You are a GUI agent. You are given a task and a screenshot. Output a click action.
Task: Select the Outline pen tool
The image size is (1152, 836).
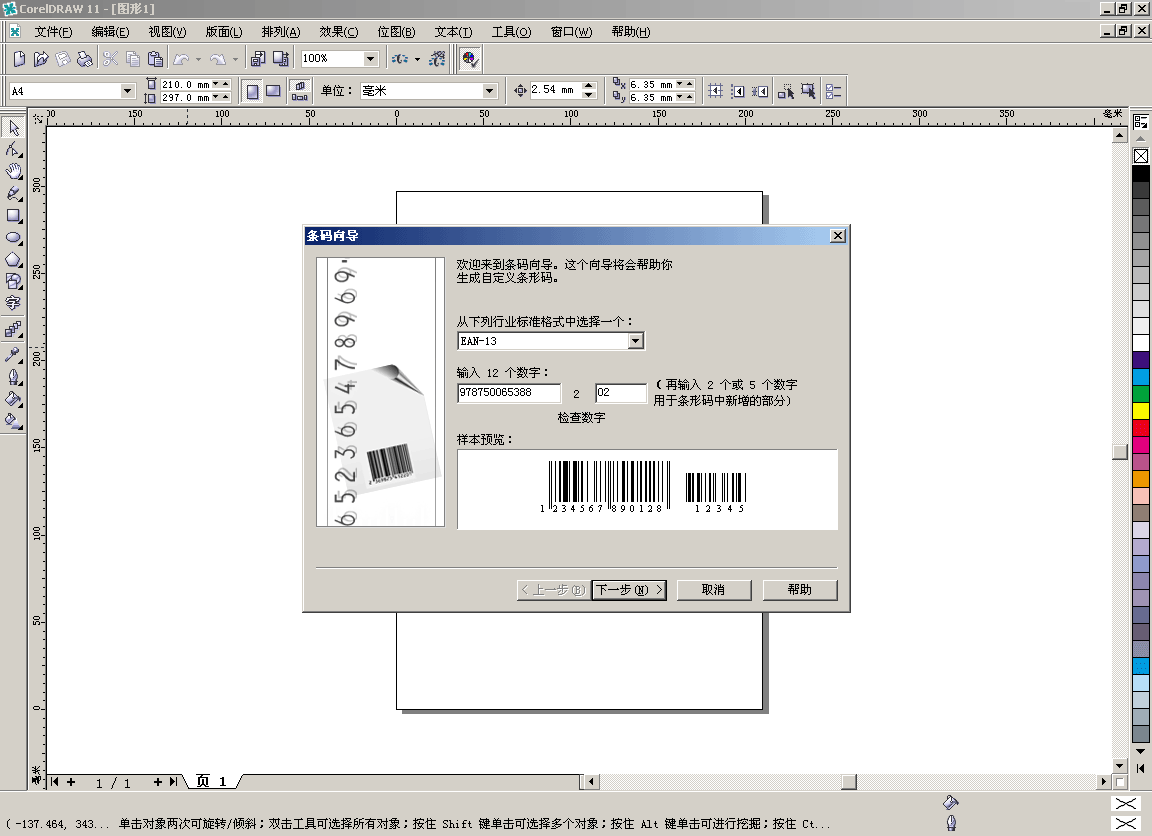13,377
